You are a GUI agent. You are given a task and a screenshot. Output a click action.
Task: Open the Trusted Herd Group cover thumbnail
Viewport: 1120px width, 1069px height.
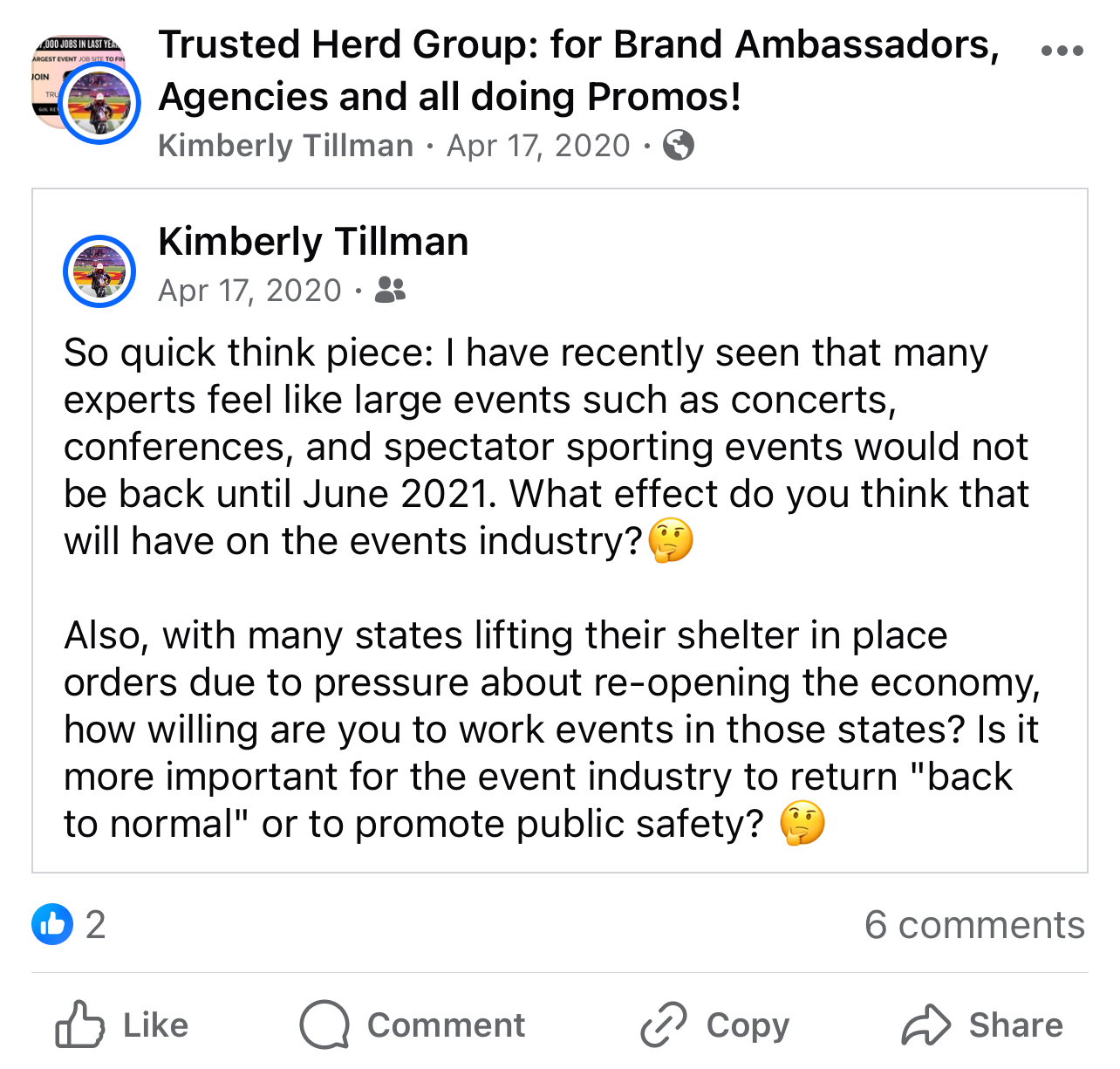click(x=61, y=63)
